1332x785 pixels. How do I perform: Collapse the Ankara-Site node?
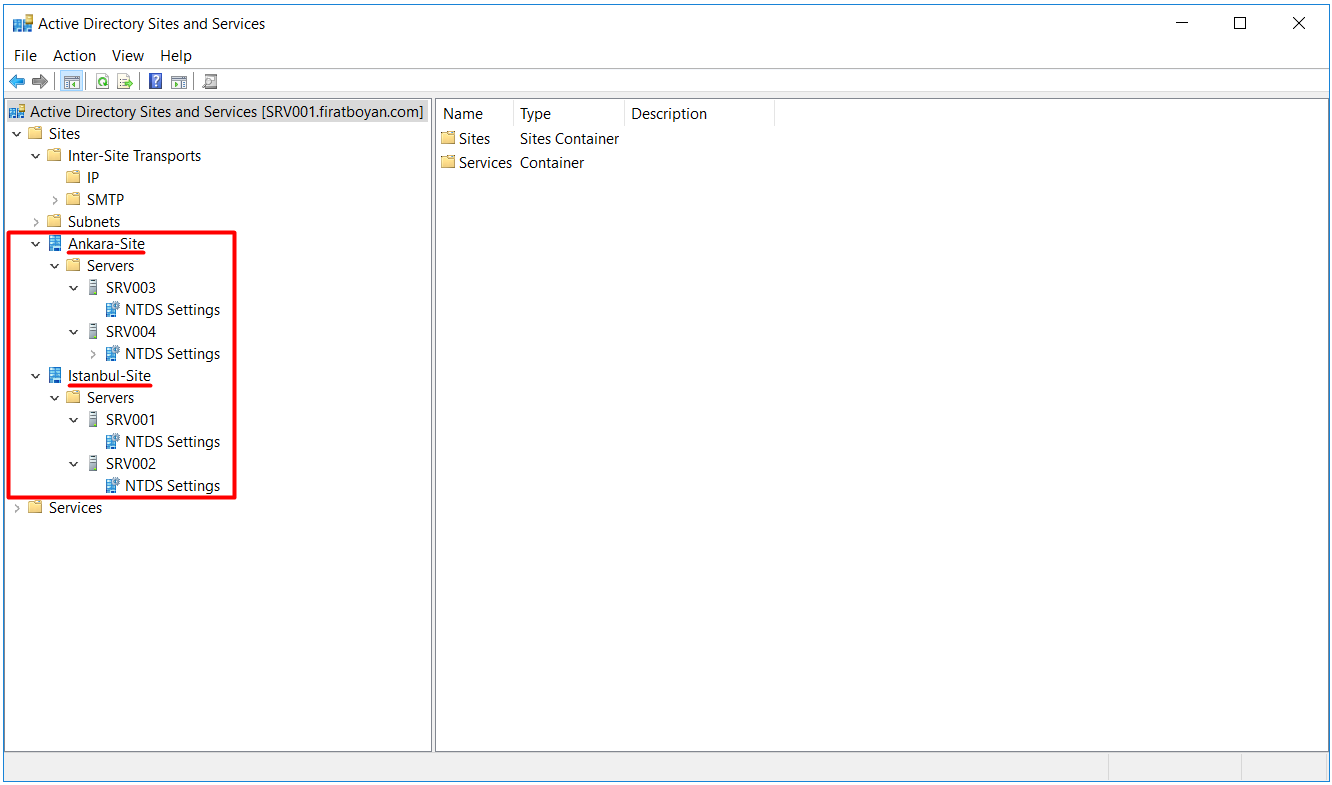pyautogui.click(x=36, y=244)
